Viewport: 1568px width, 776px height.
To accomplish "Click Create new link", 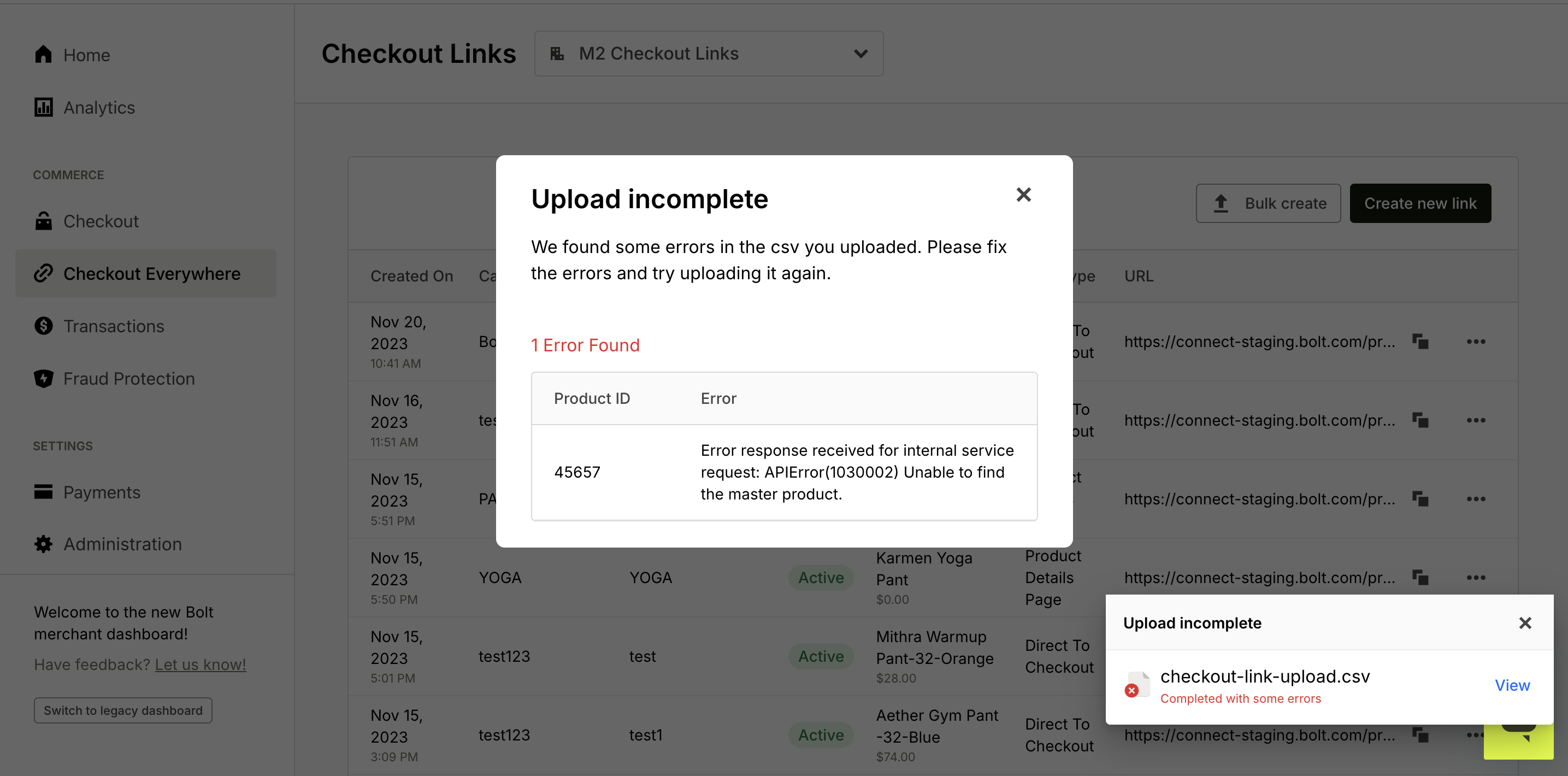I will click(1420, 203).
